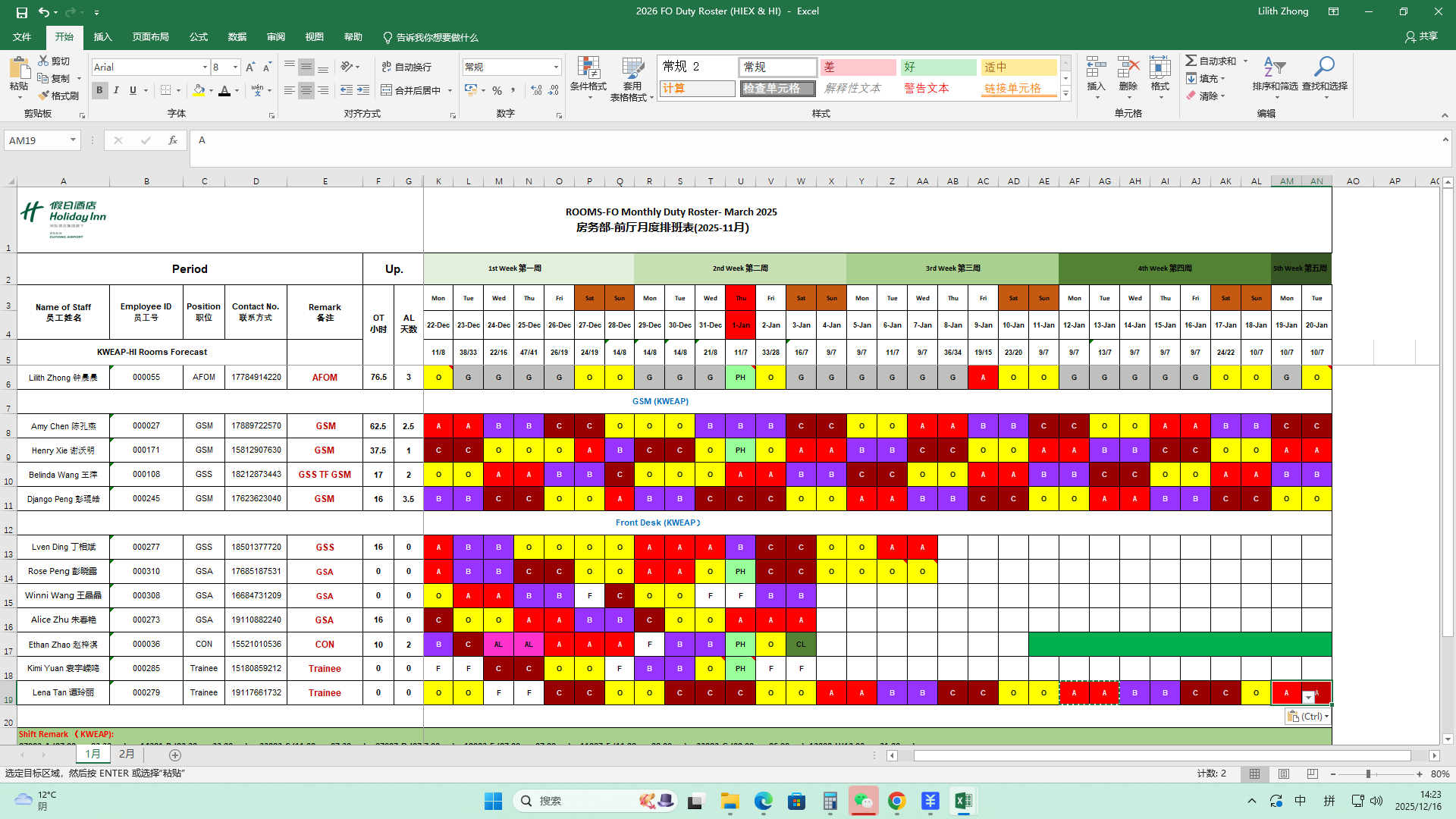Click the Wrap Text icon
1456x819 pixels.
click(387, 67)
